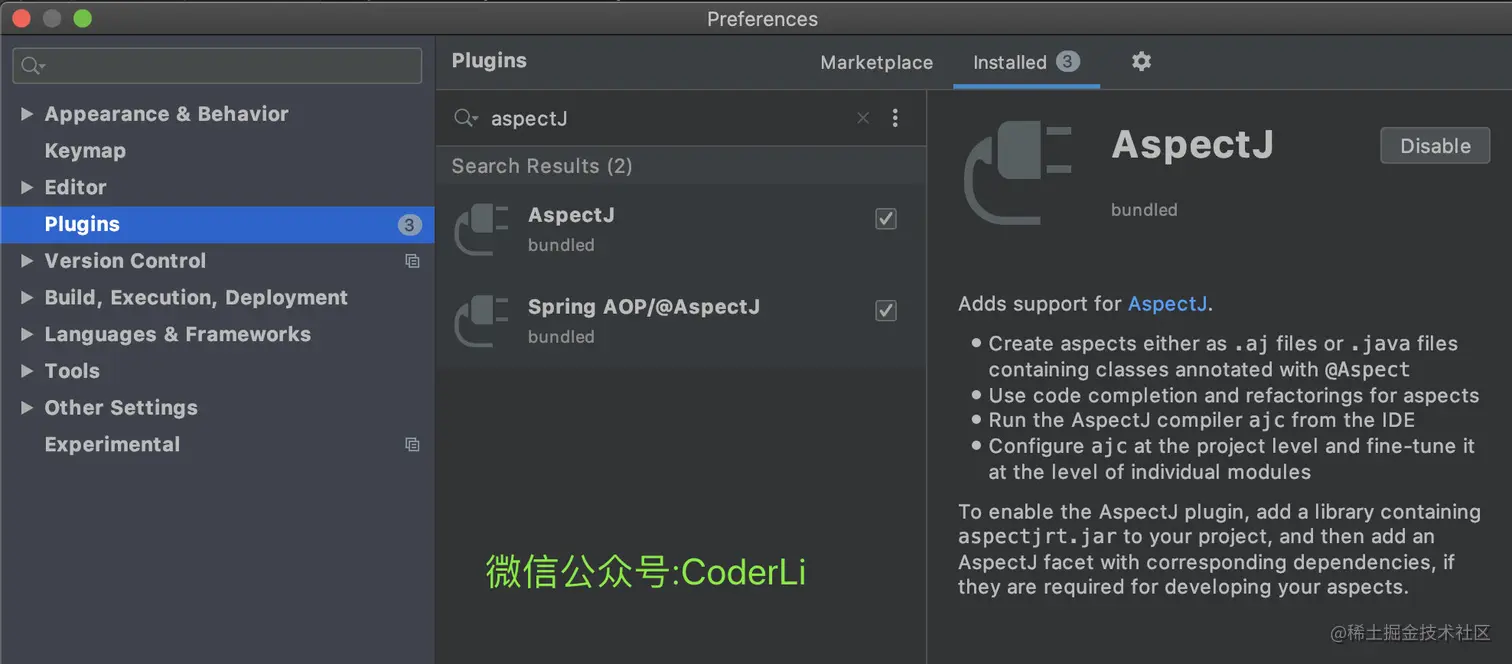Click the AspectJ plugin icon in search results
1512x664 pixels.
tap(481, 228)
